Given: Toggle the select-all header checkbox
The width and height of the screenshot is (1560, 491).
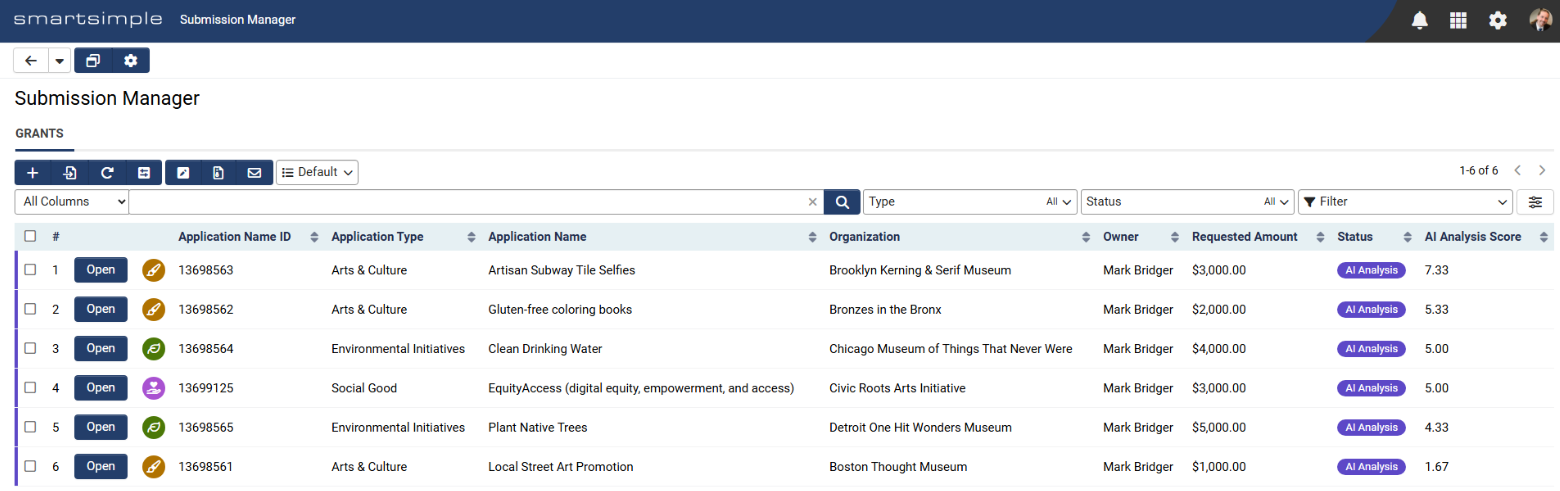Looking at the screenshot, I should coord(30,237).
